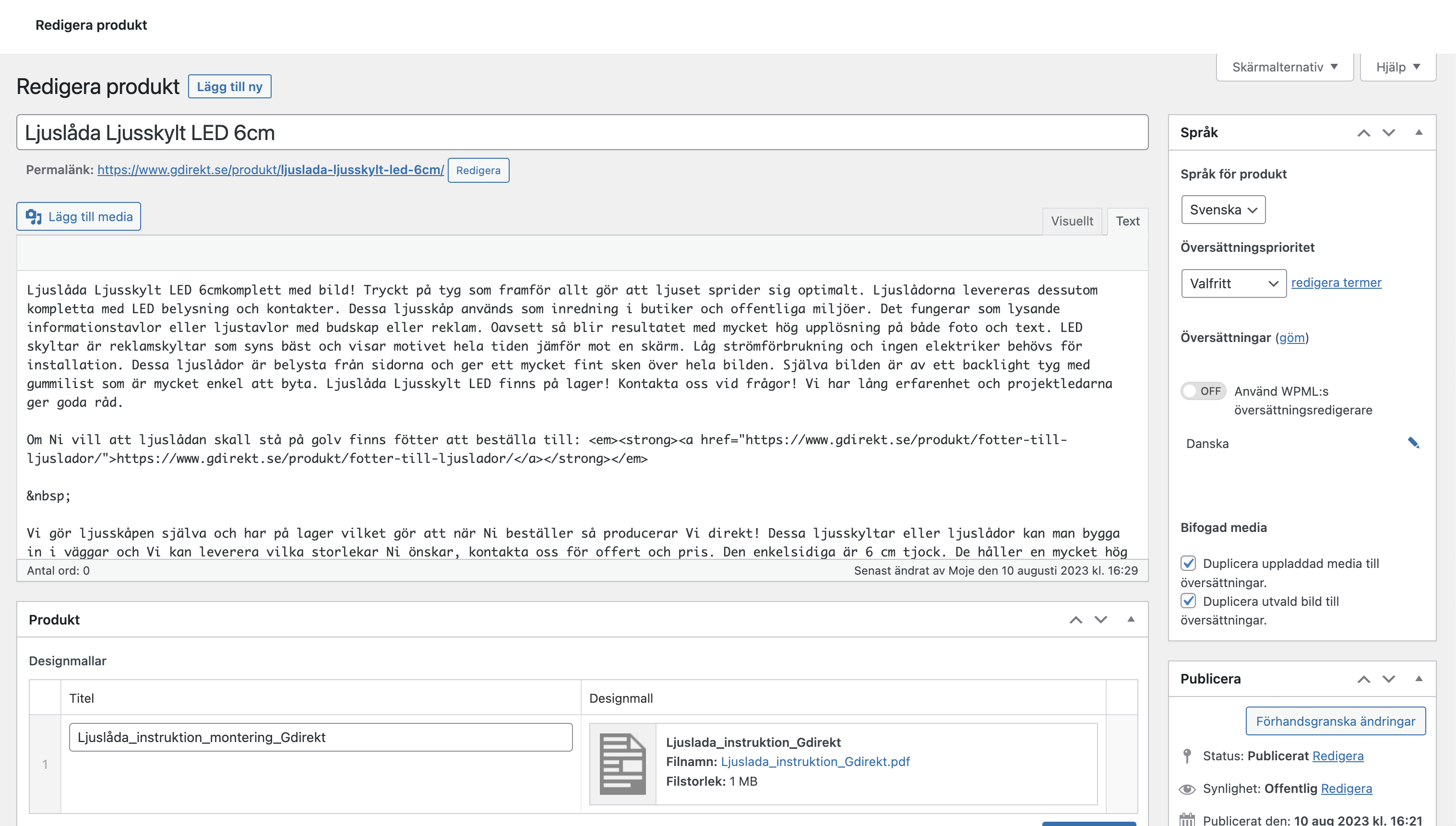Click the PDF document thumbnail icon

pyautogui.click(x=622, y=764)
